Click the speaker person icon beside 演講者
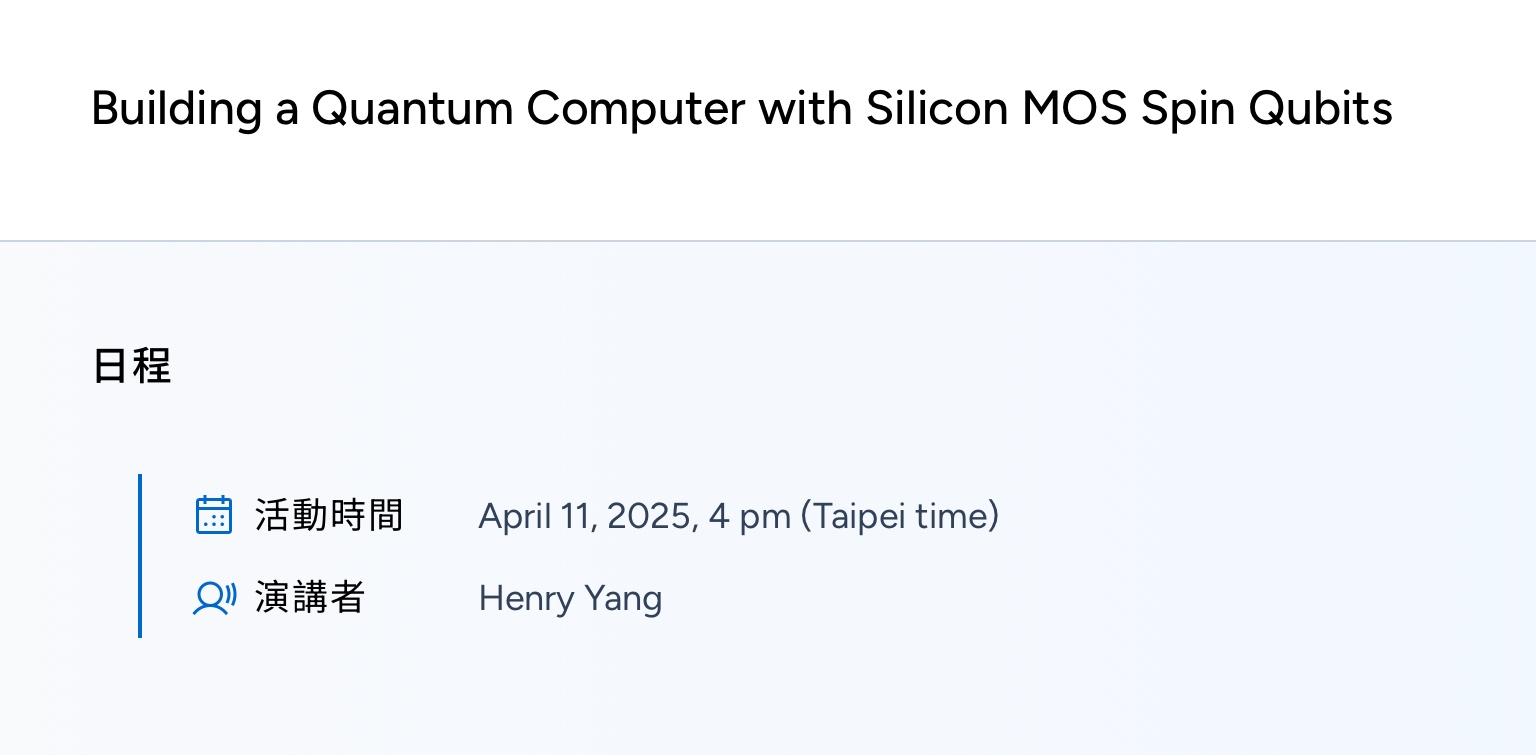 (214, 598)
